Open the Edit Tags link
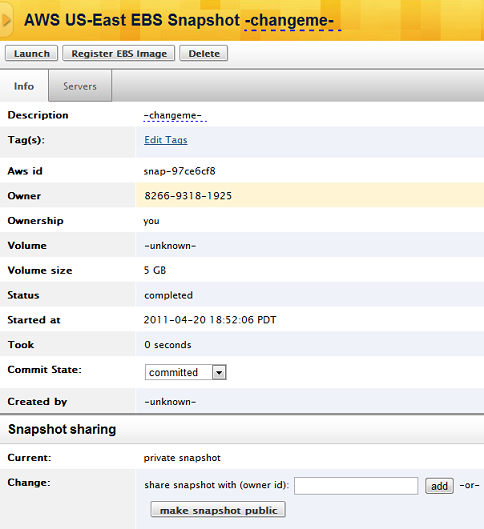The width and height of the screenshot is (484, 529). [166, 140]
